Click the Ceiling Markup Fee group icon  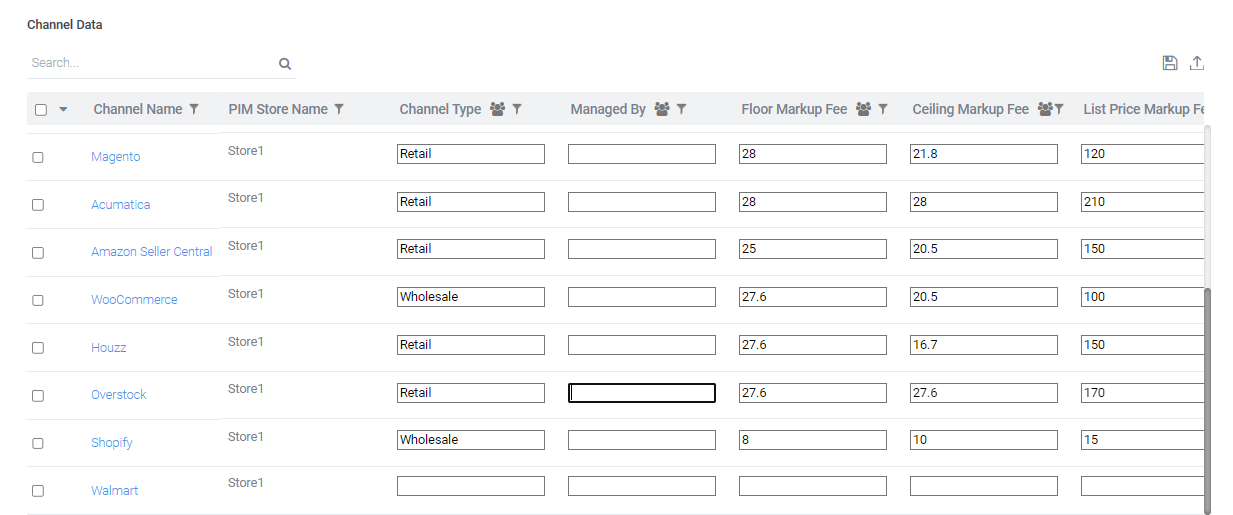pyautogui.click(x=1044, y=109)
